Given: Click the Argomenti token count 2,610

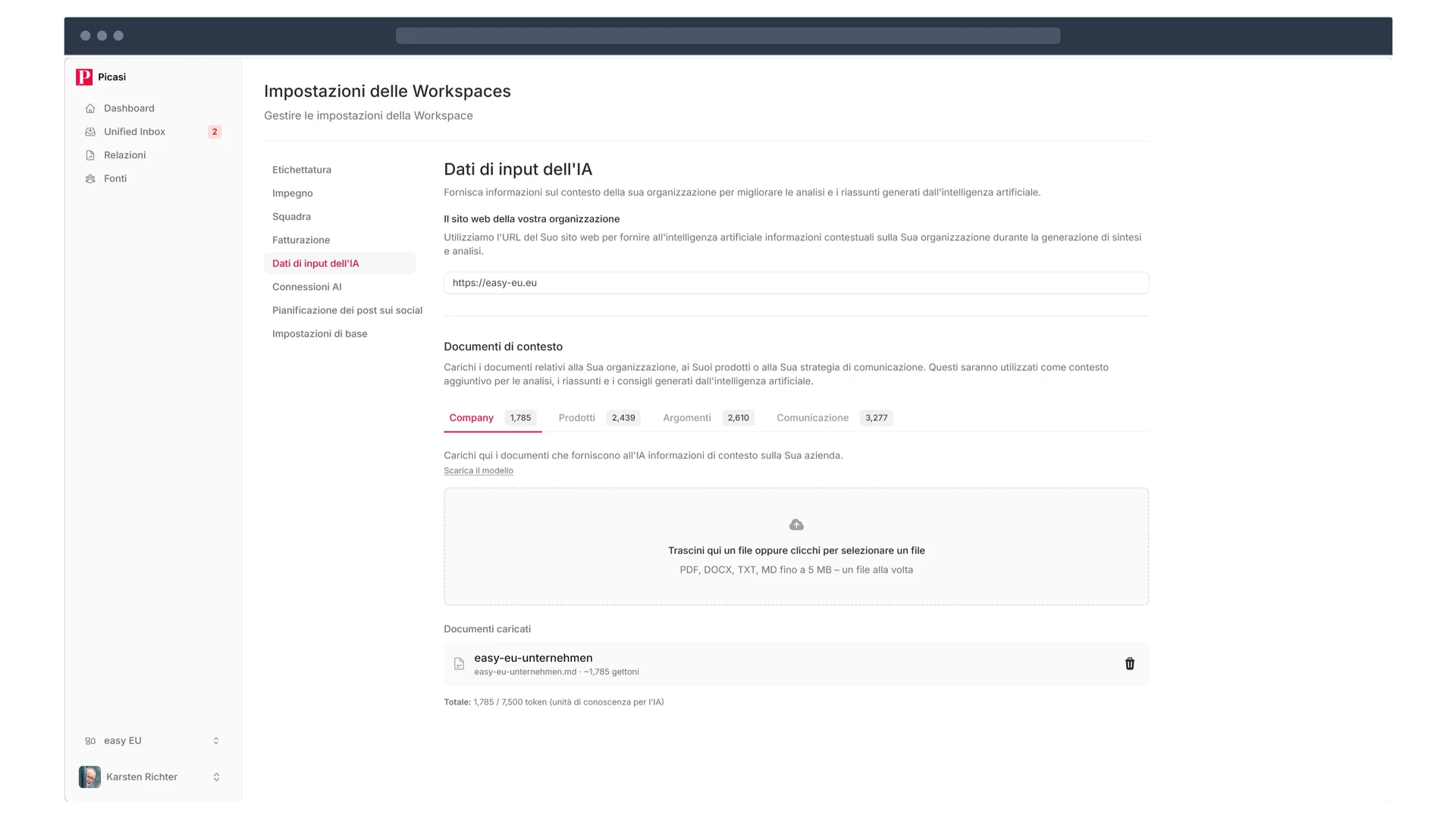Looking at the screenshot, I should pyautogui.click(x=739, y=418).
